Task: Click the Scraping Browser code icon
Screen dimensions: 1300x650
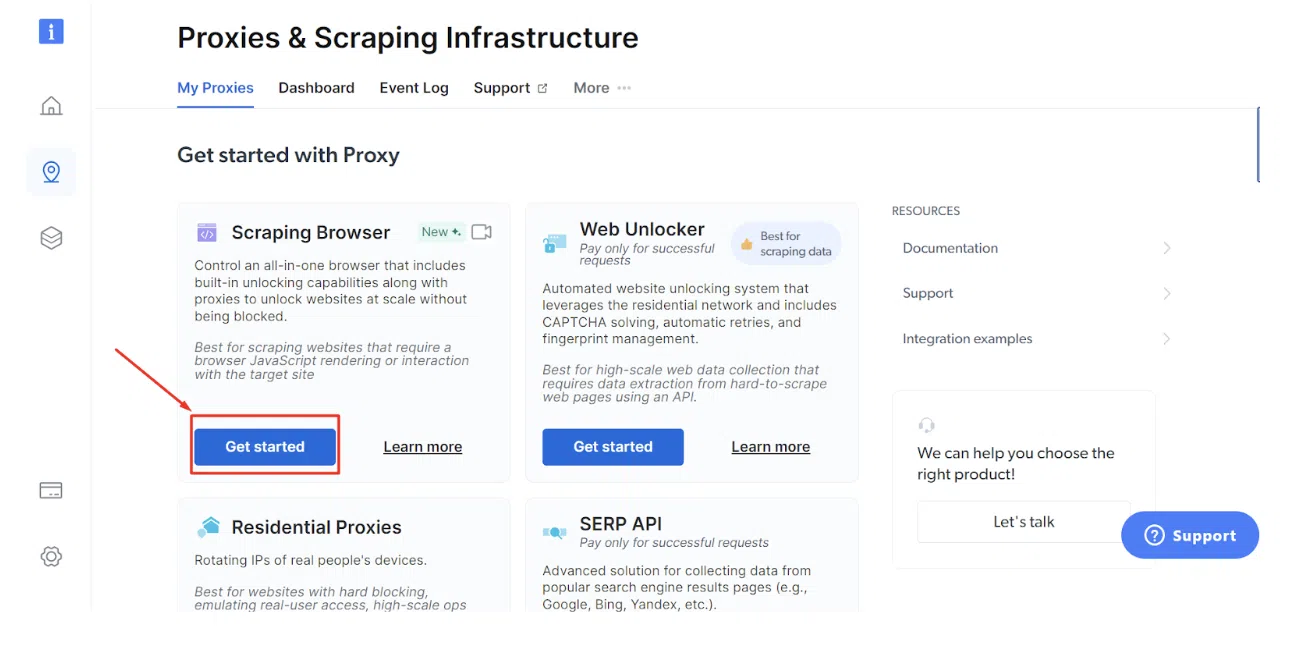Action: 207,233
